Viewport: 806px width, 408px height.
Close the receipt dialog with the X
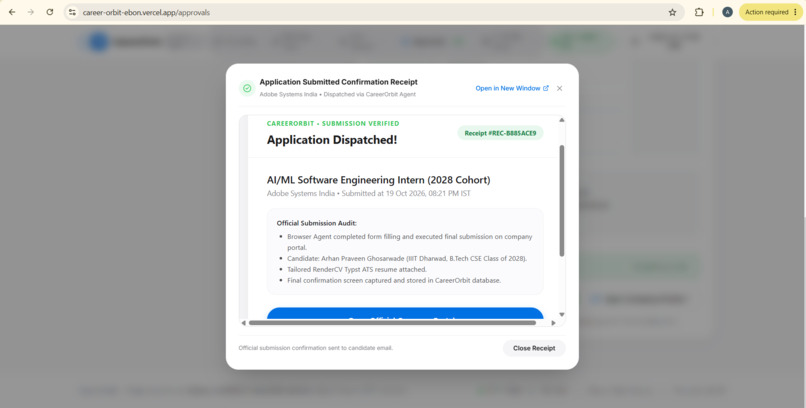(560, 88)
